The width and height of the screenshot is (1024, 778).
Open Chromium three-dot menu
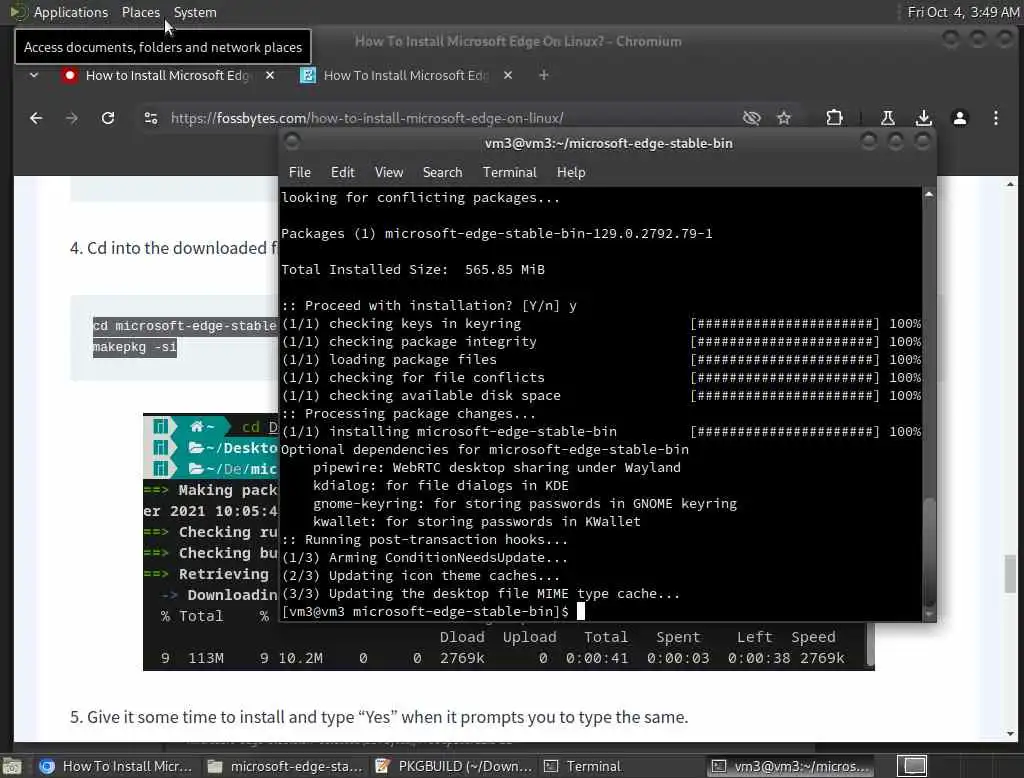(995, 118)
